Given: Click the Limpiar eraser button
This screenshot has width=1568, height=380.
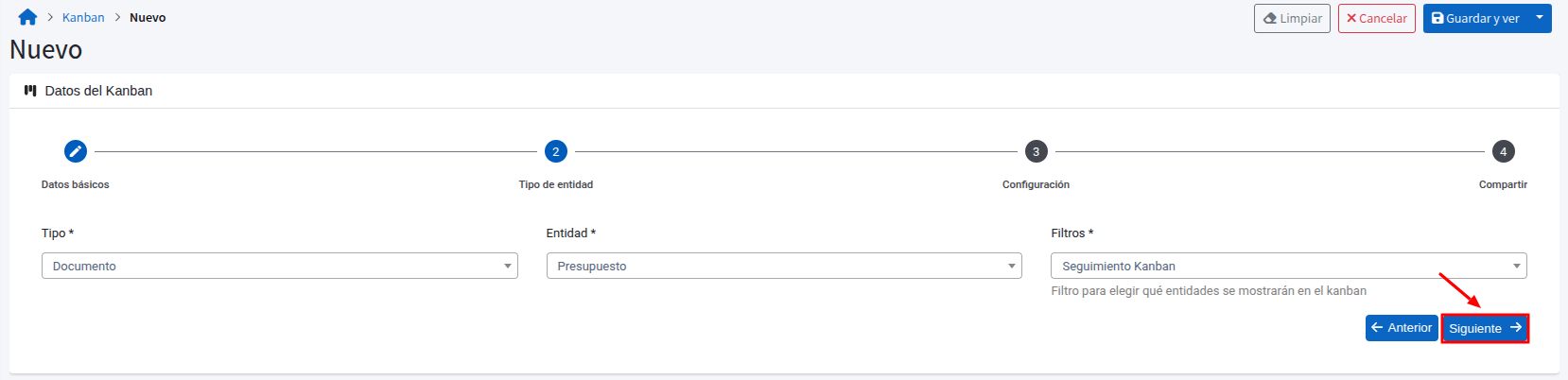Looking at the screenshot, I should (1292, 19).
